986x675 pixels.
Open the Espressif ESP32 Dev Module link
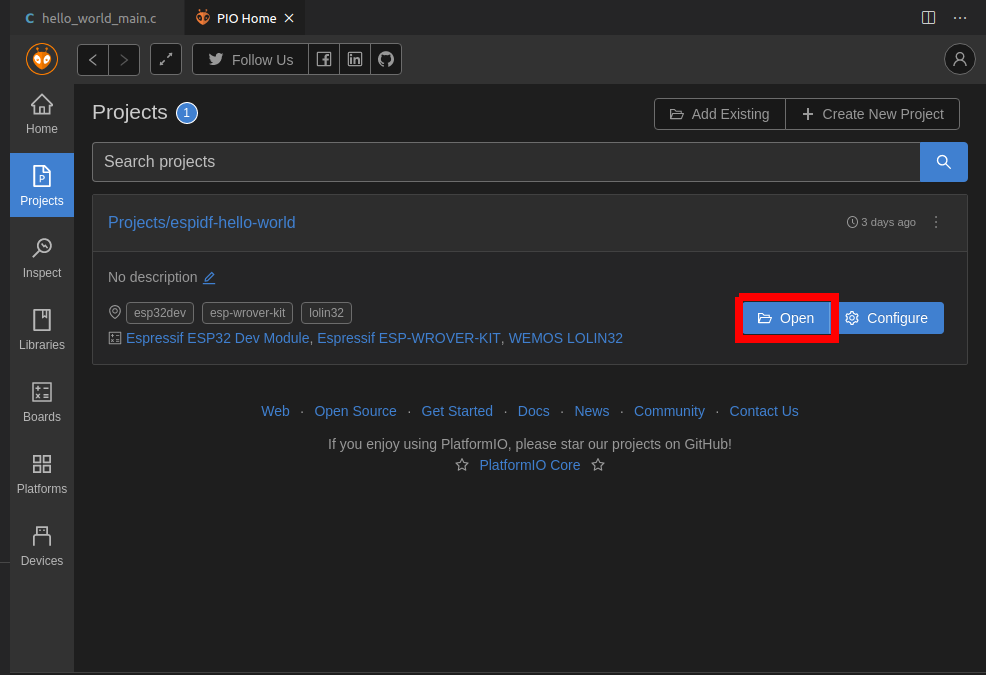[x=218, y=338]
